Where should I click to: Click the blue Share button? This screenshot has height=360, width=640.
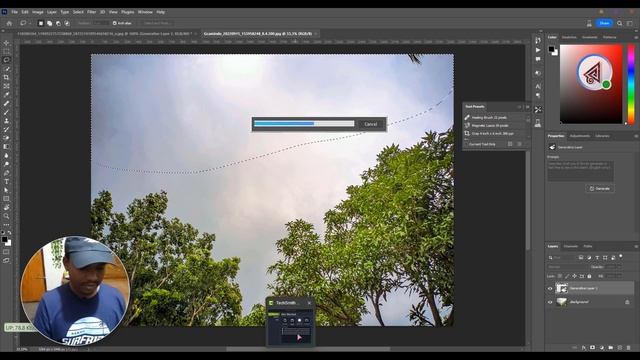pyautogui.click(x=604, y=23)
